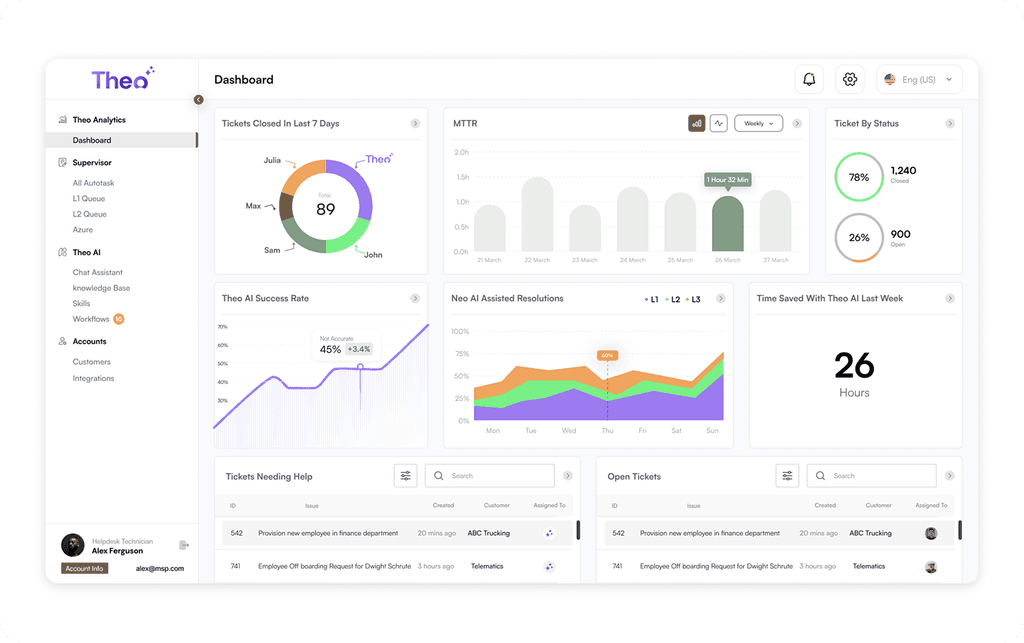Collapse the sidebar with arrow button
1024x643 pixels.
(199, 100)
